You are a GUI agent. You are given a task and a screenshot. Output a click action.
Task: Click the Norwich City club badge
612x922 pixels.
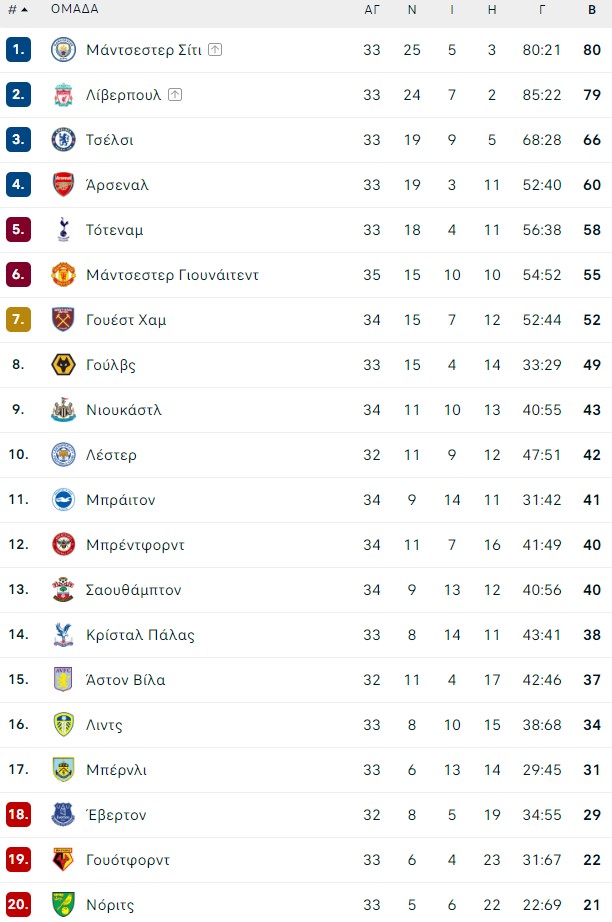[x=62, y=905]
